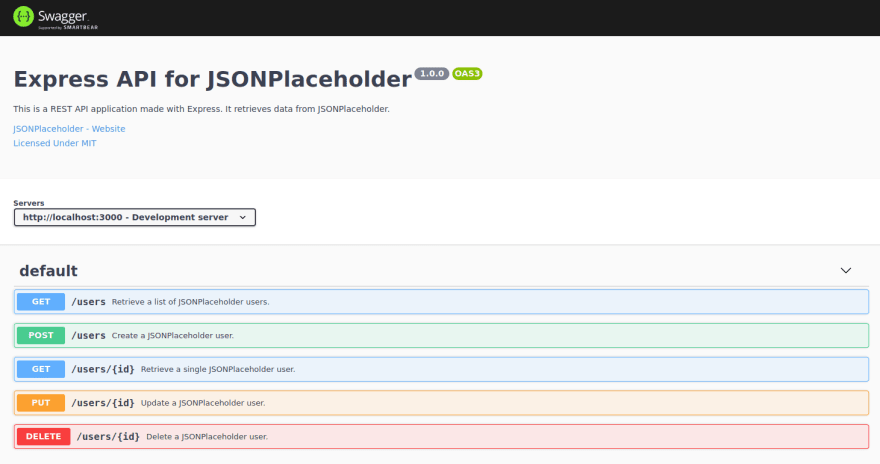Click the Express API for JSONPlaceholder title
This screenshot has width=880, height=464.
coord(213,79)
